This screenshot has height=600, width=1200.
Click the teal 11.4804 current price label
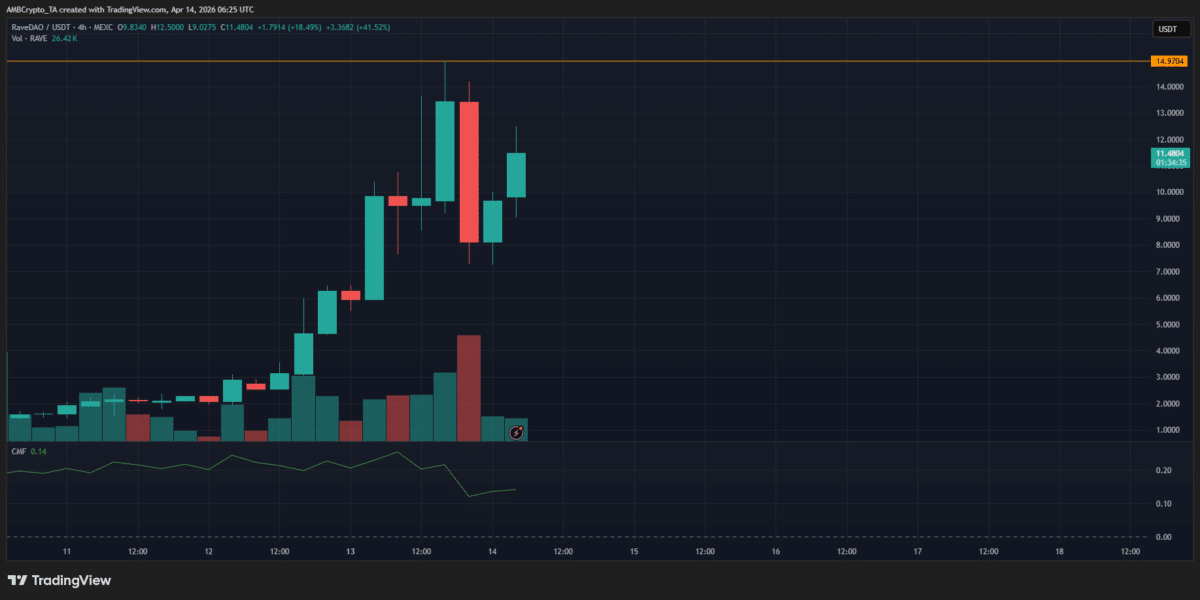[1170, 153]
